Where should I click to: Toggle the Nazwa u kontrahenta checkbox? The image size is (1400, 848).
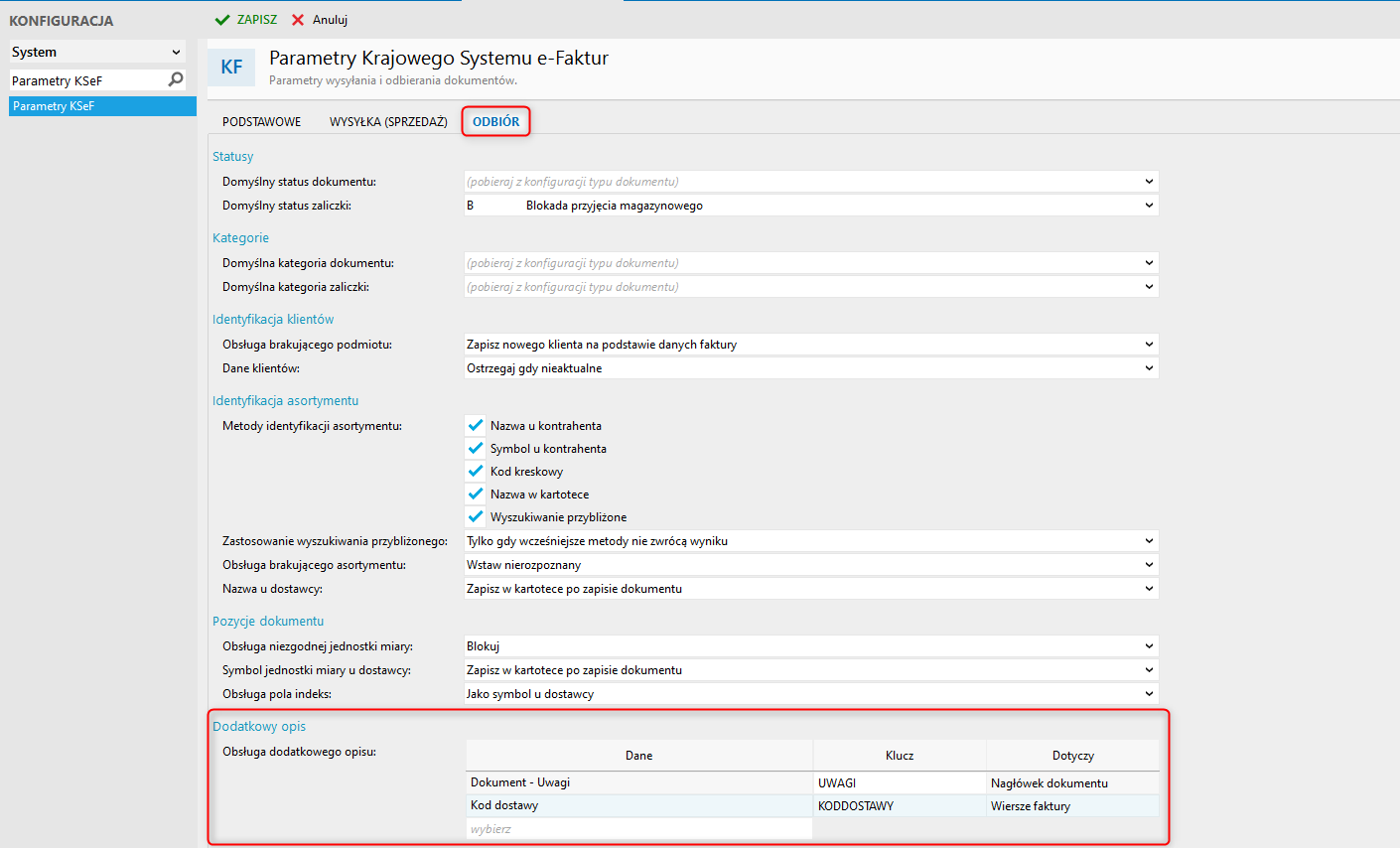click(476, 425)
